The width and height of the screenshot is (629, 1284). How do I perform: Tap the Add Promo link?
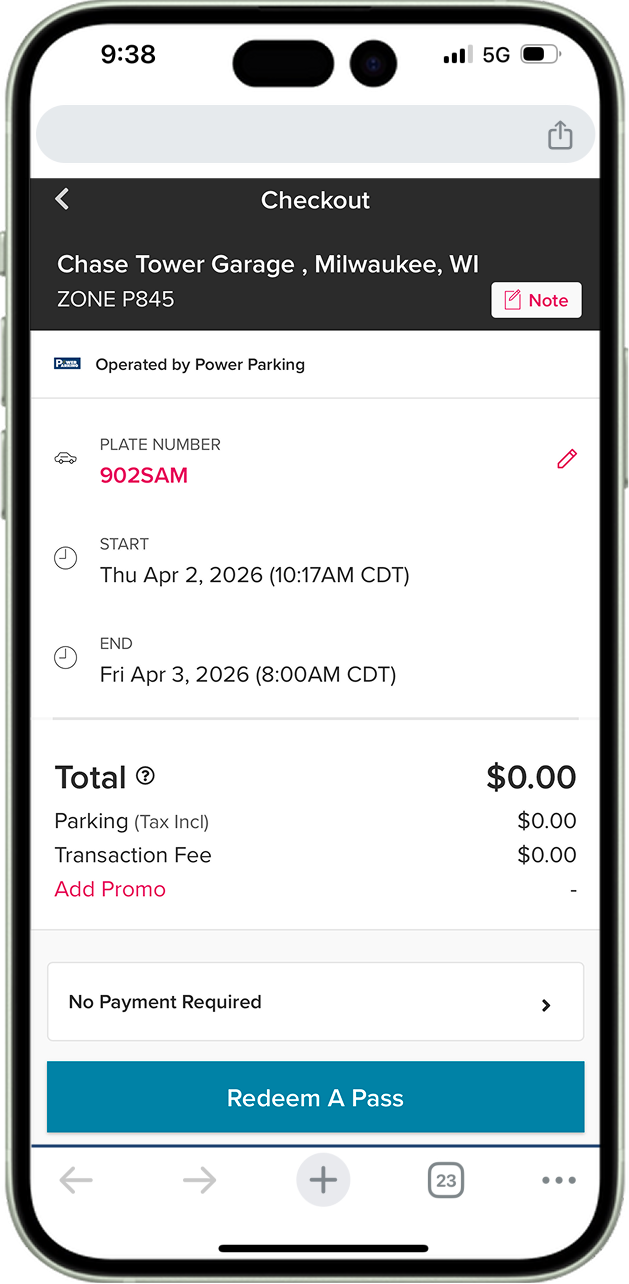tap(110, 889)
